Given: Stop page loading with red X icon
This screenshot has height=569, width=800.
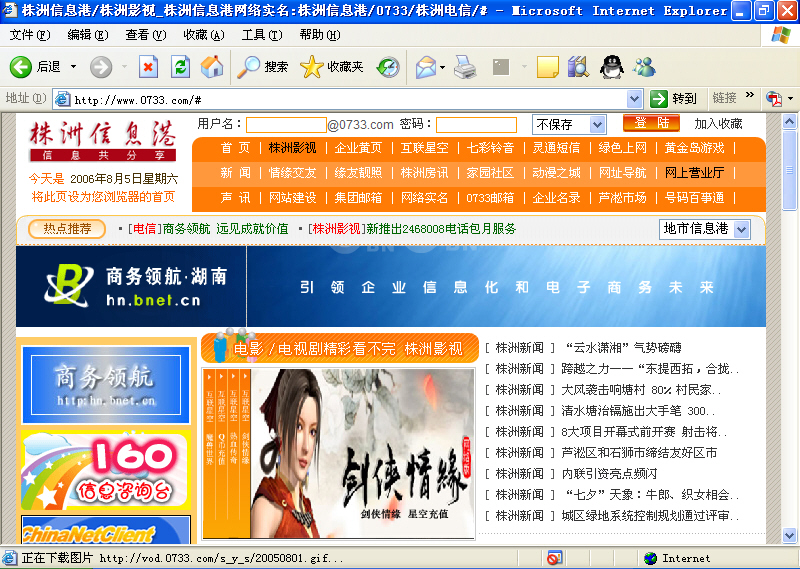Looking at the screenshot, I should point(148,67).
